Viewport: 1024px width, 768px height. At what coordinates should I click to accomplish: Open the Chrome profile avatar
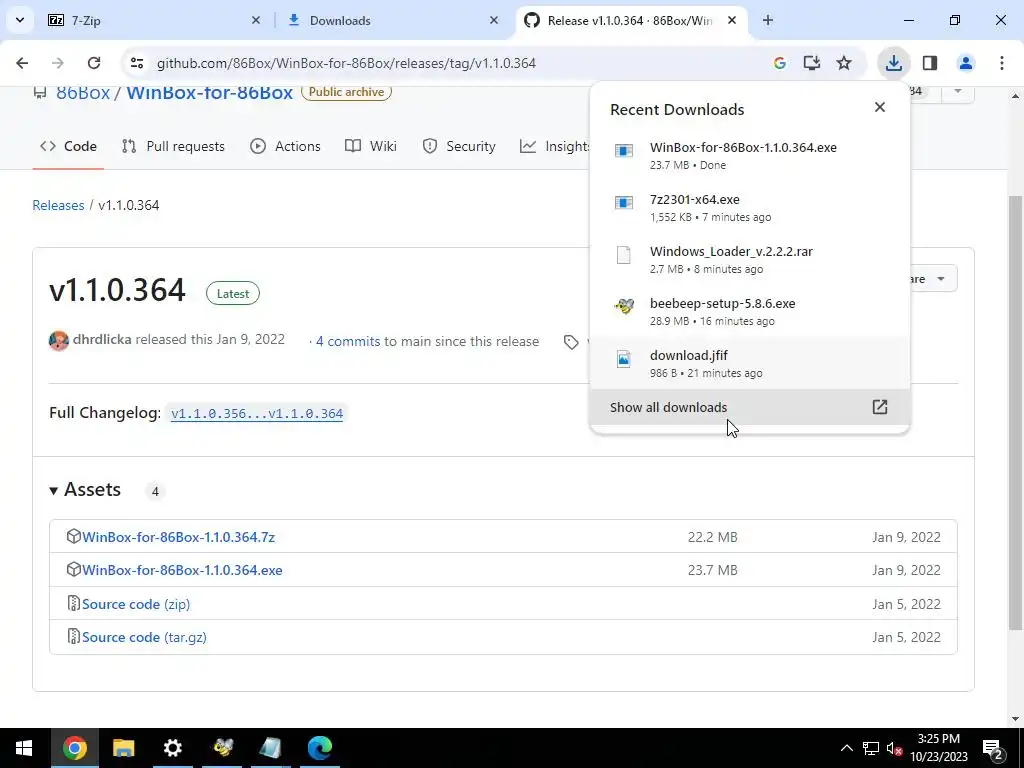pyautogui.click(x=965, y=63)
